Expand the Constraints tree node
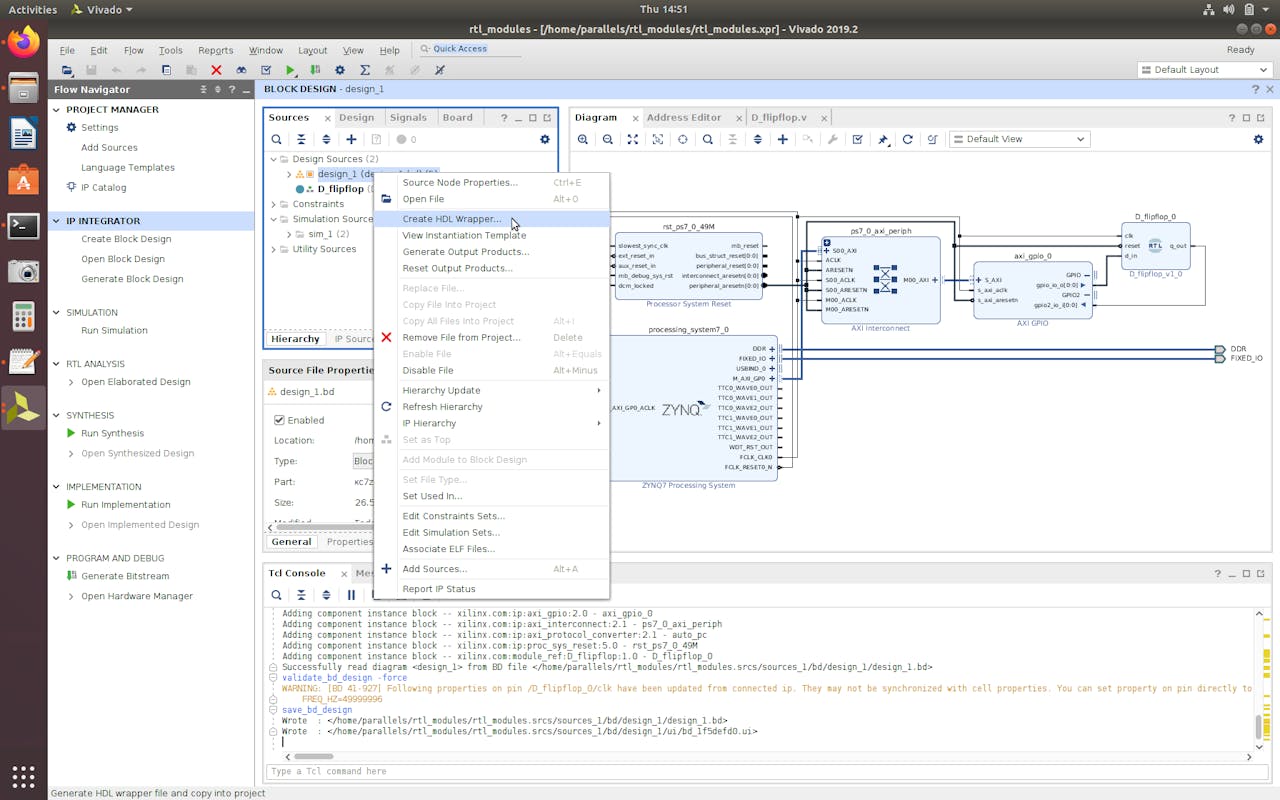Screen dimensions: 1280x800 tap(274, 204)
